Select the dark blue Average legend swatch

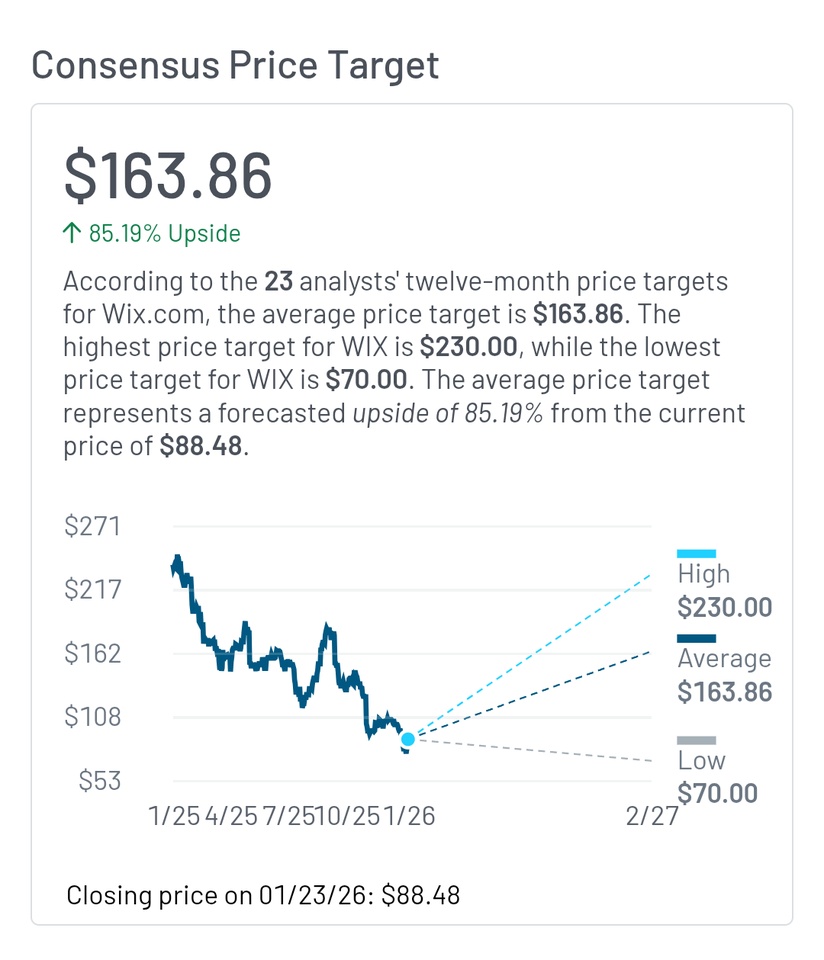(696, 638)
